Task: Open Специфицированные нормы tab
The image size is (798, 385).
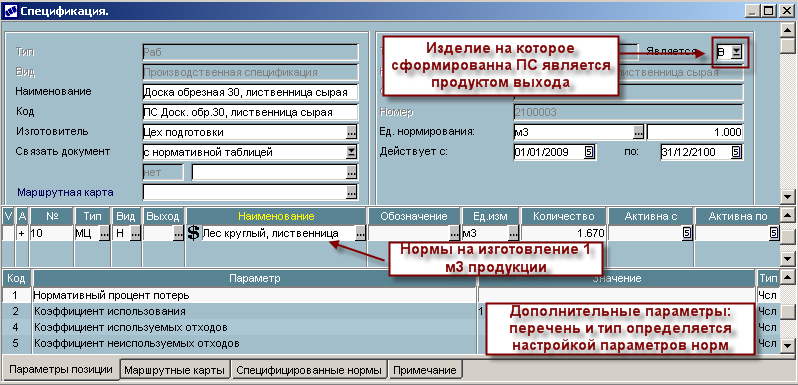Action: (x=309, y=370)
